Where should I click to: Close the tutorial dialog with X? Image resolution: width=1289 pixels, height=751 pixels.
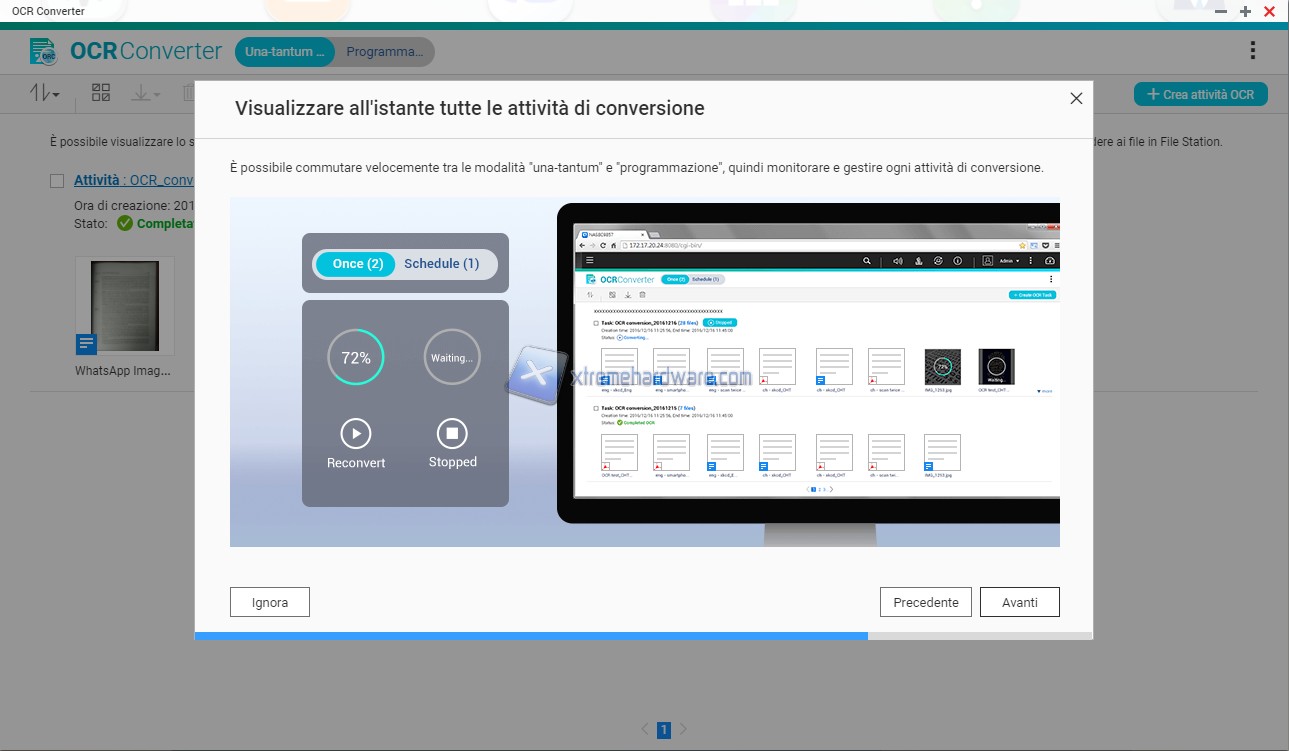pos(1076,98)
